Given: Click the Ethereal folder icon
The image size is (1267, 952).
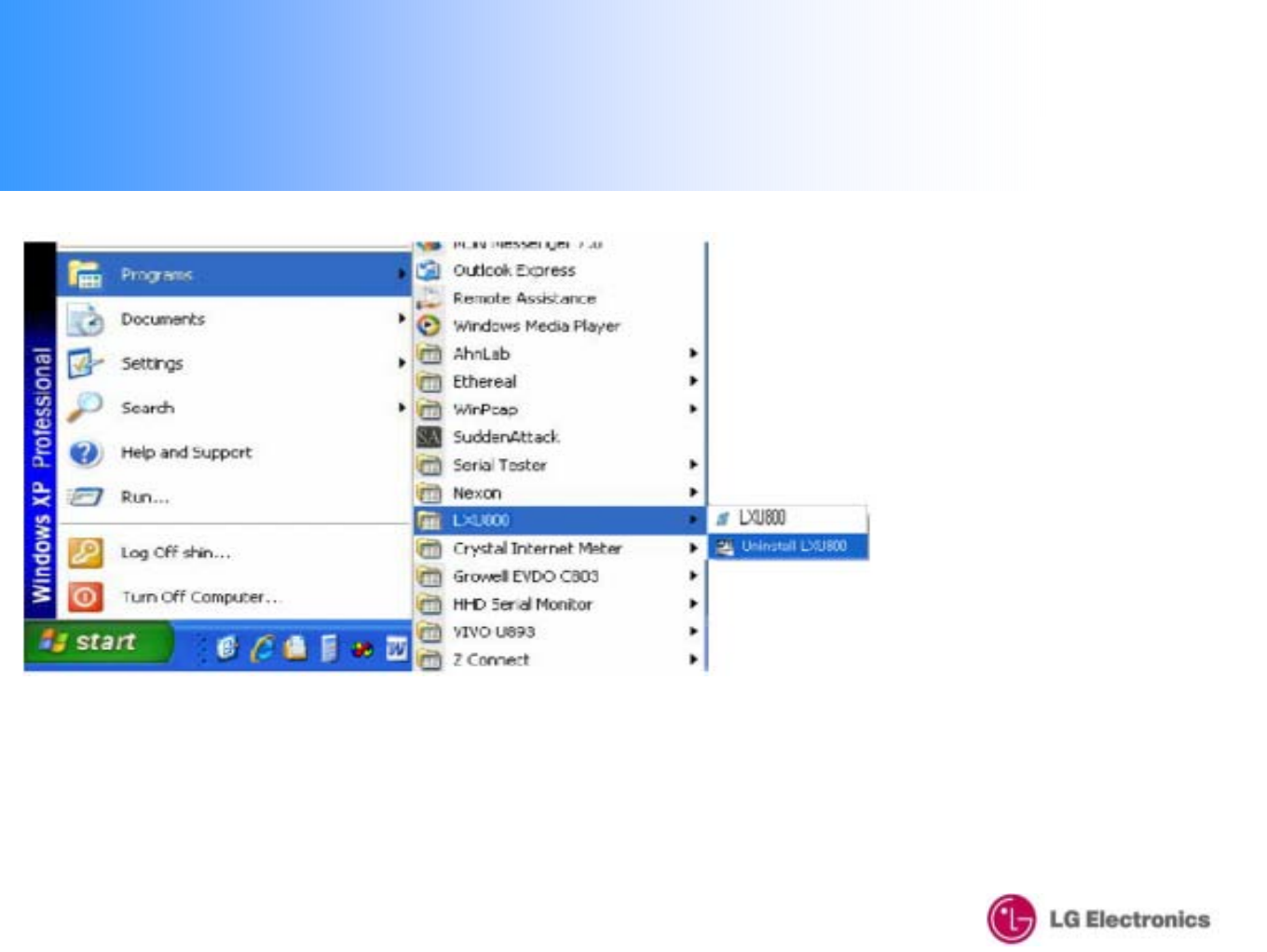Looking at the screenshot, I should coord(429,382).
